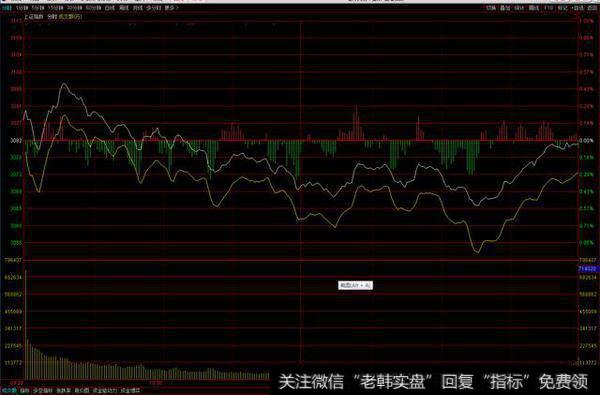
Task: Click 叠加 overlay toolbar button
Action: pos(505,8)
